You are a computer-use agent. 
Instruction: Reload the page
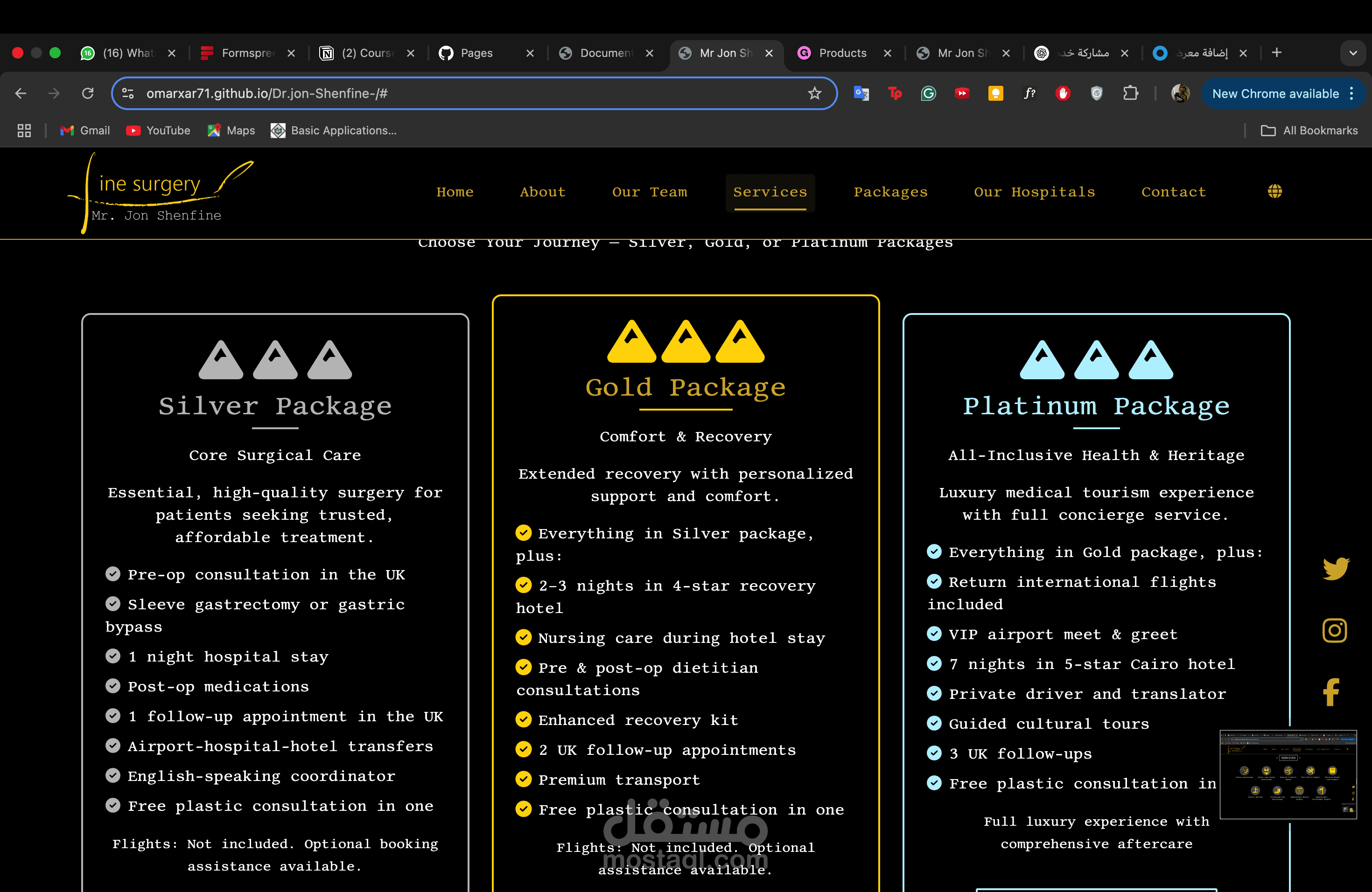point(88,93)
